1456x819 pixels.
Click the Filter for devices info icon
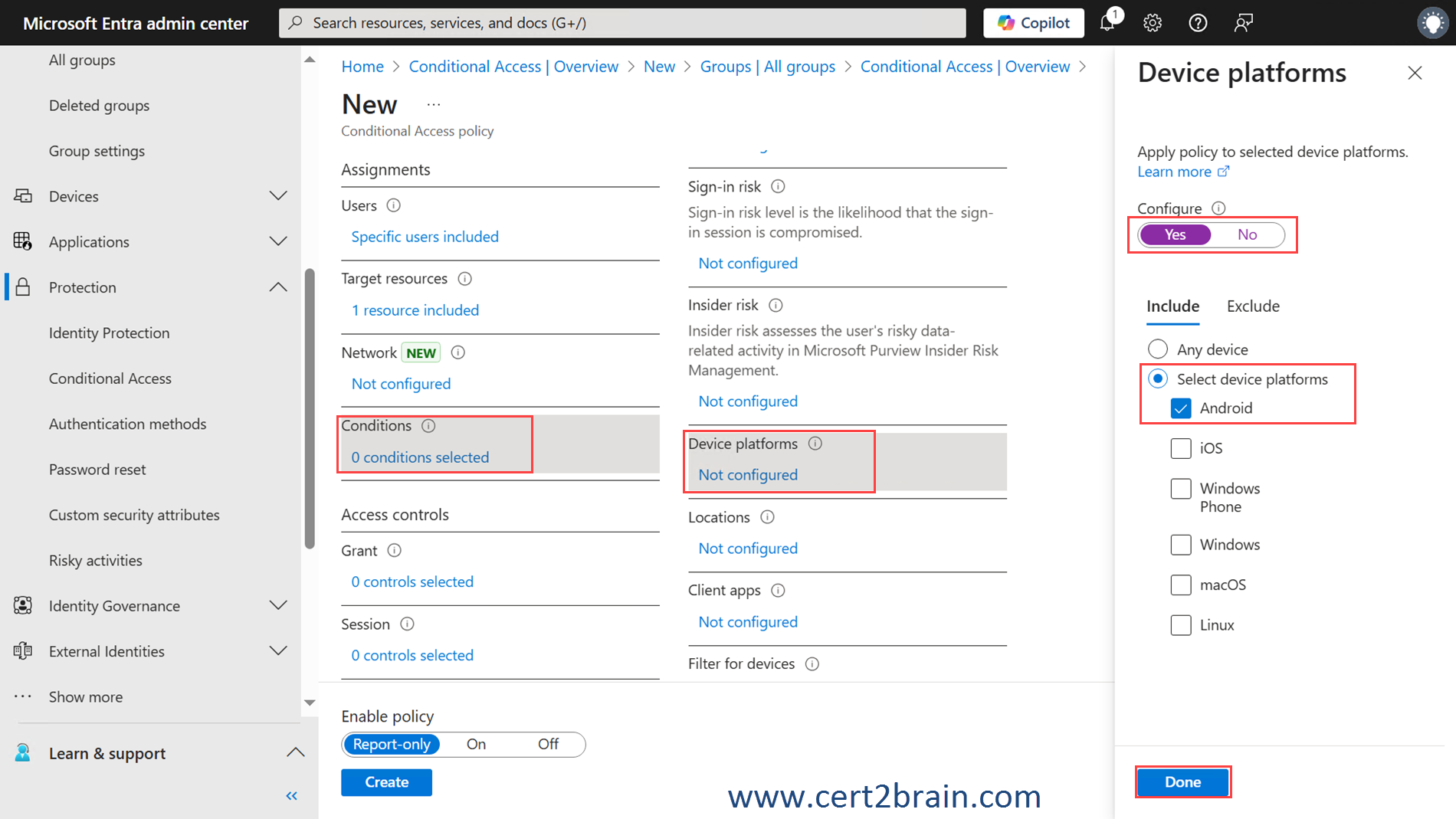(812, 664)
